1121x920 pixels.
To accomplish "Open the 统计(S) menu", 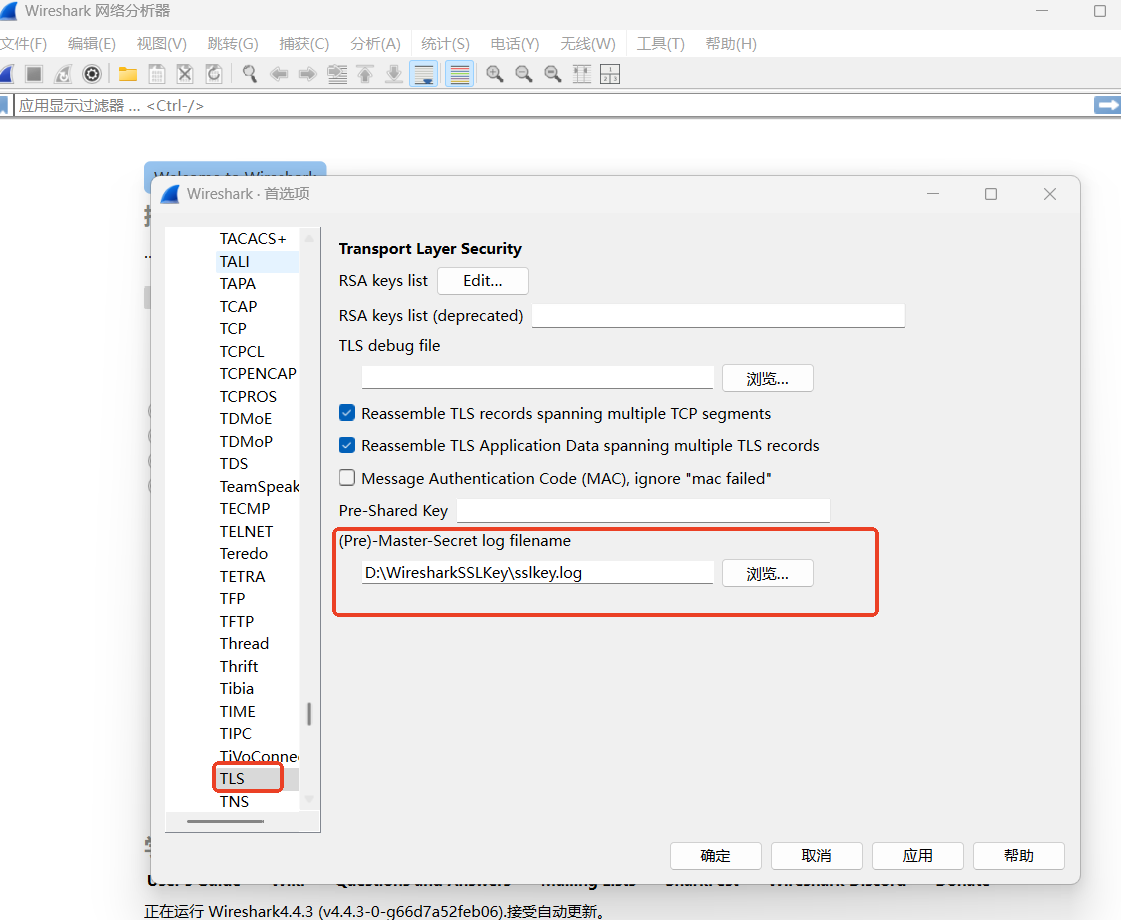I will 445,44.
